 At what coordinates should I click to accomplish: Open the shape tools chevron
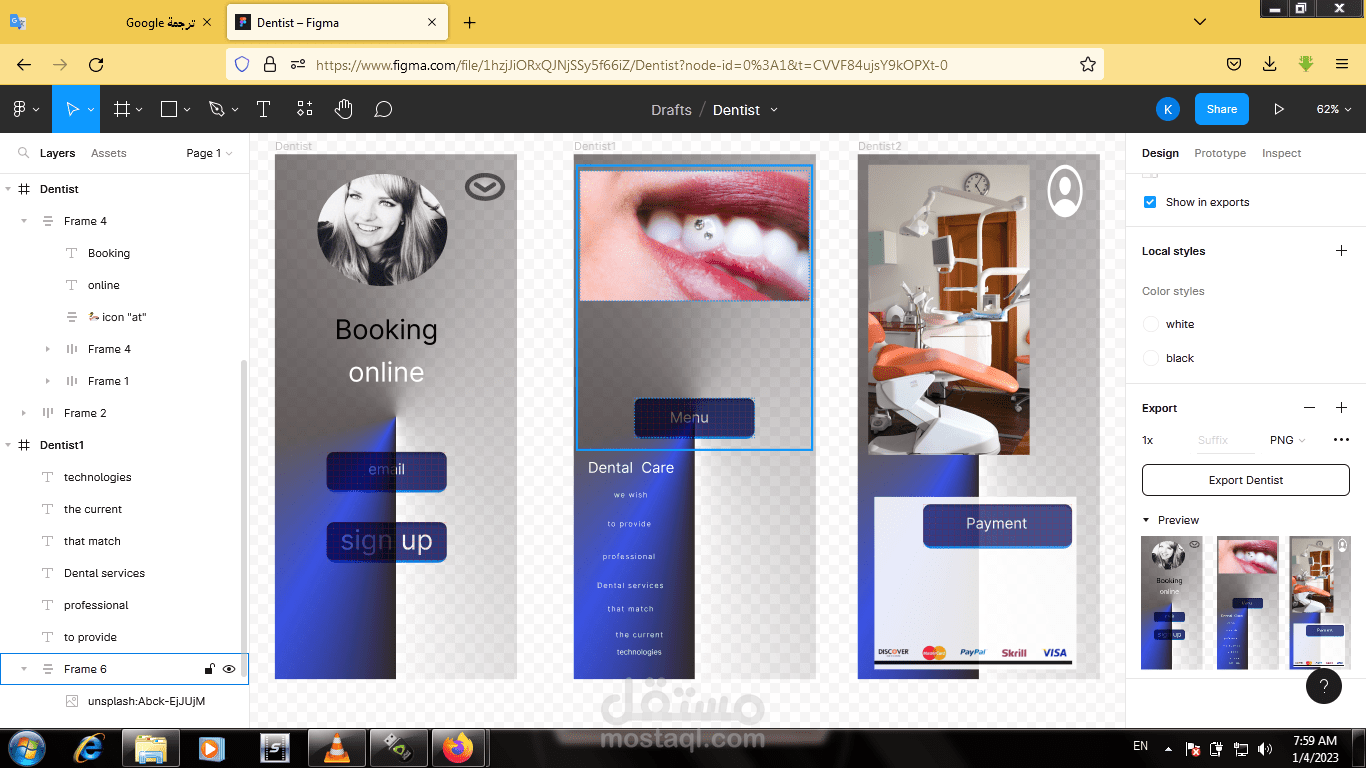click(187, 110)
